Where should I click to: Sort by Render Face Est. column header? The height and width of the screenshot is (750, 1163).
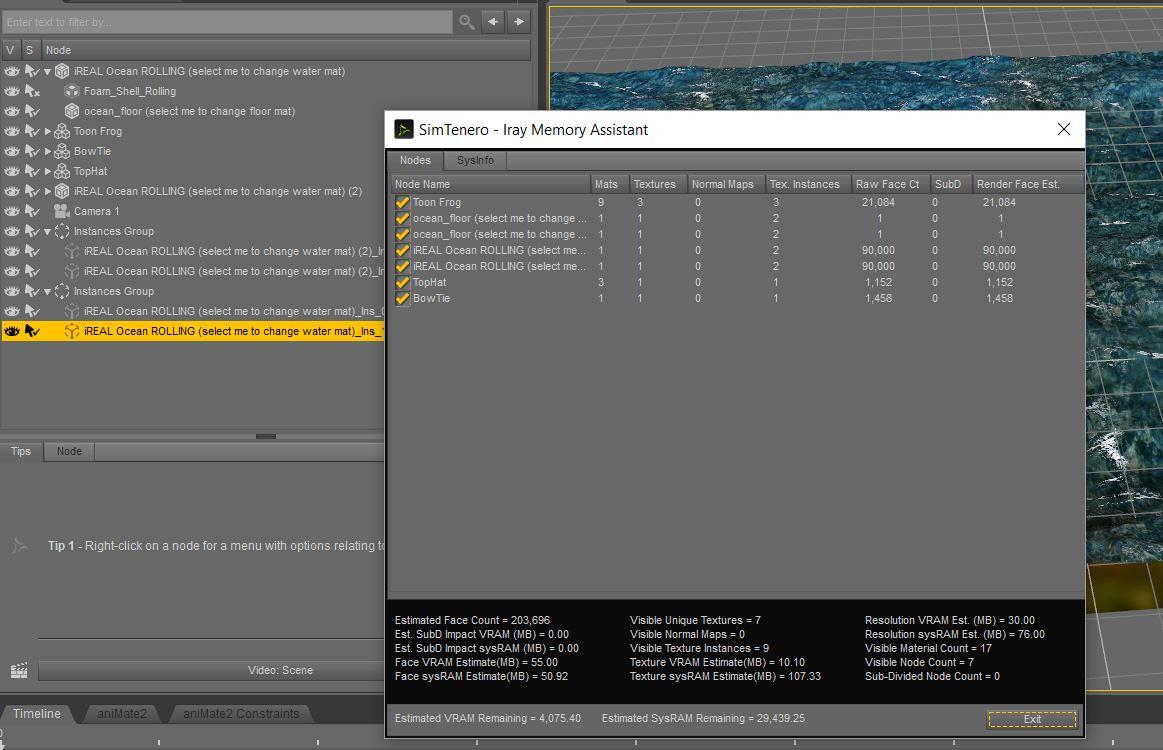coord(1027,184)
